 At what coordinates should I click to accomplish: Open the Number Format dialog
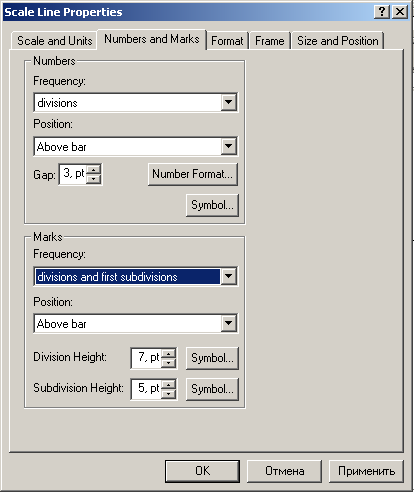193,174
